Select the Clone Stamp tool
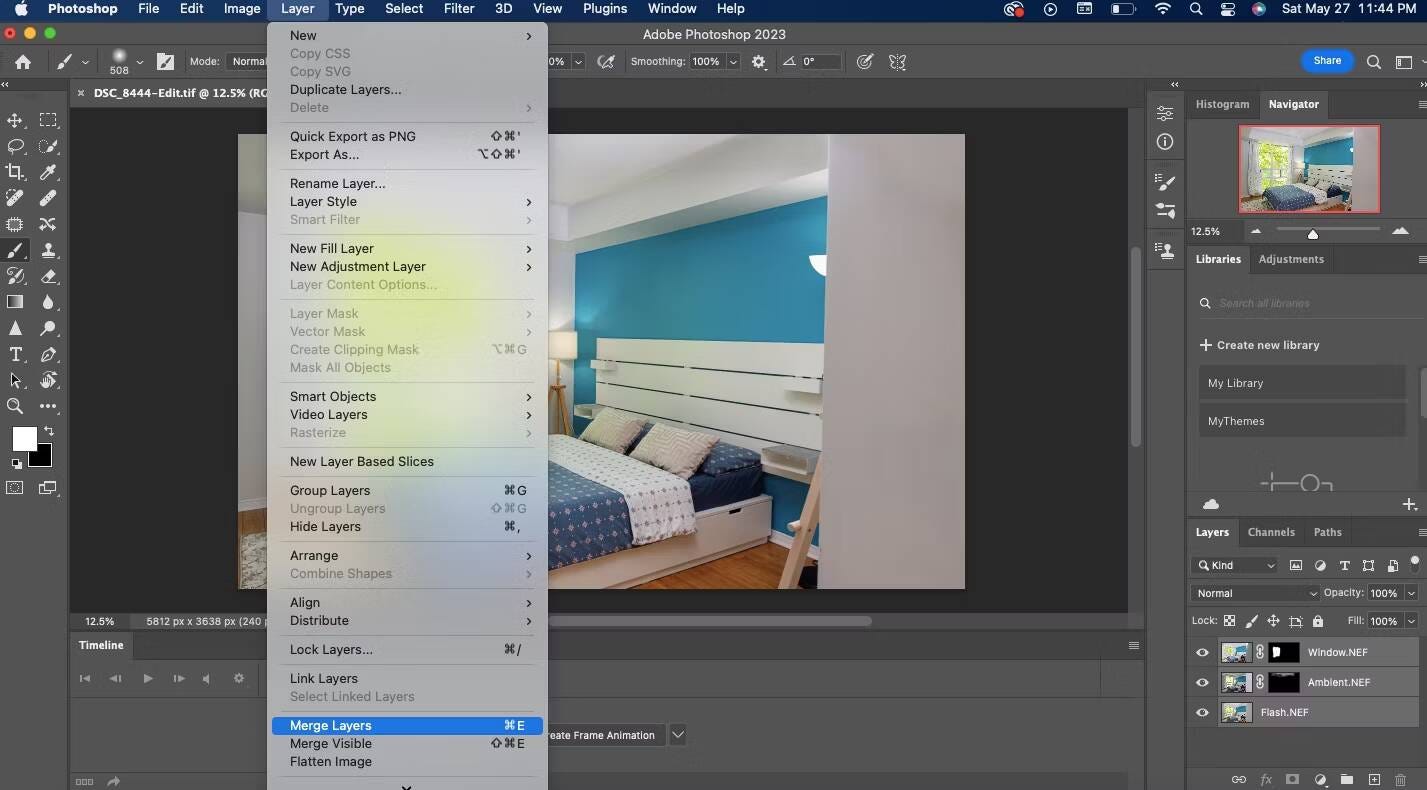Viewport: 1427px width, 790px height. point(48,250)
